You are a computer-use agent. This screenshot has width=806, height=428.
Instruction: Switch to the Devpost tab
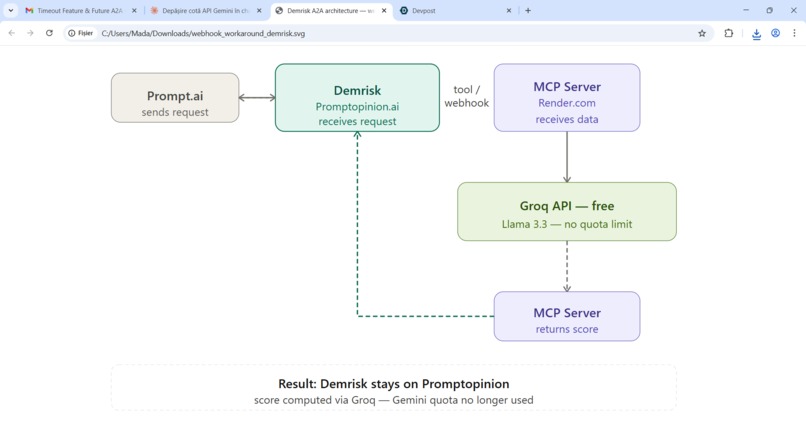455,10
